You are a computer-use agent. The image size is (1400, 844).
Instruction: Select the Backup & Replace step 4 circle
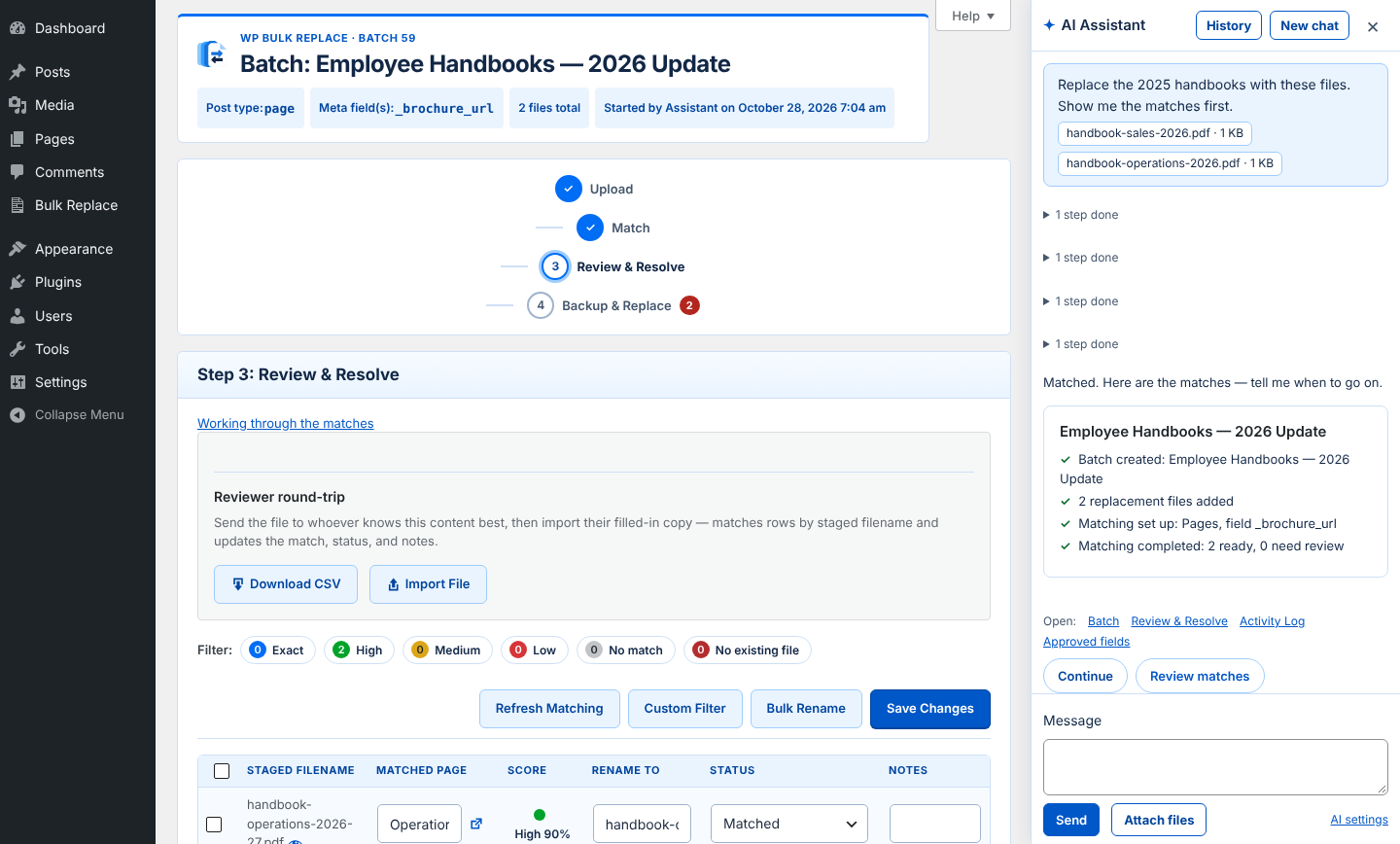pyautogui.click(x=541, y=305)
